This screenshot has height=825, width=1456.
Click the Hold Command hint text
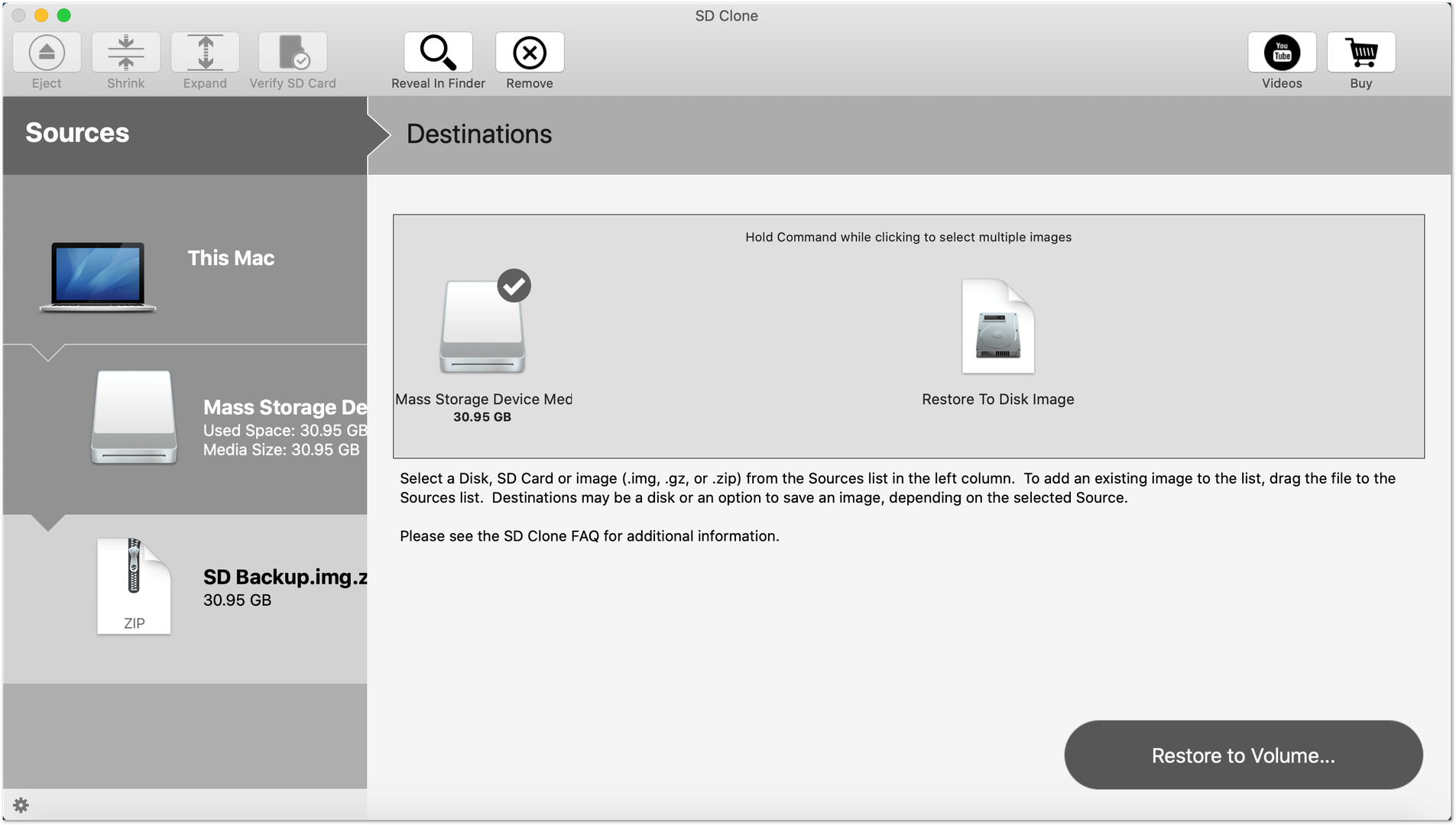tap(909, 238)
